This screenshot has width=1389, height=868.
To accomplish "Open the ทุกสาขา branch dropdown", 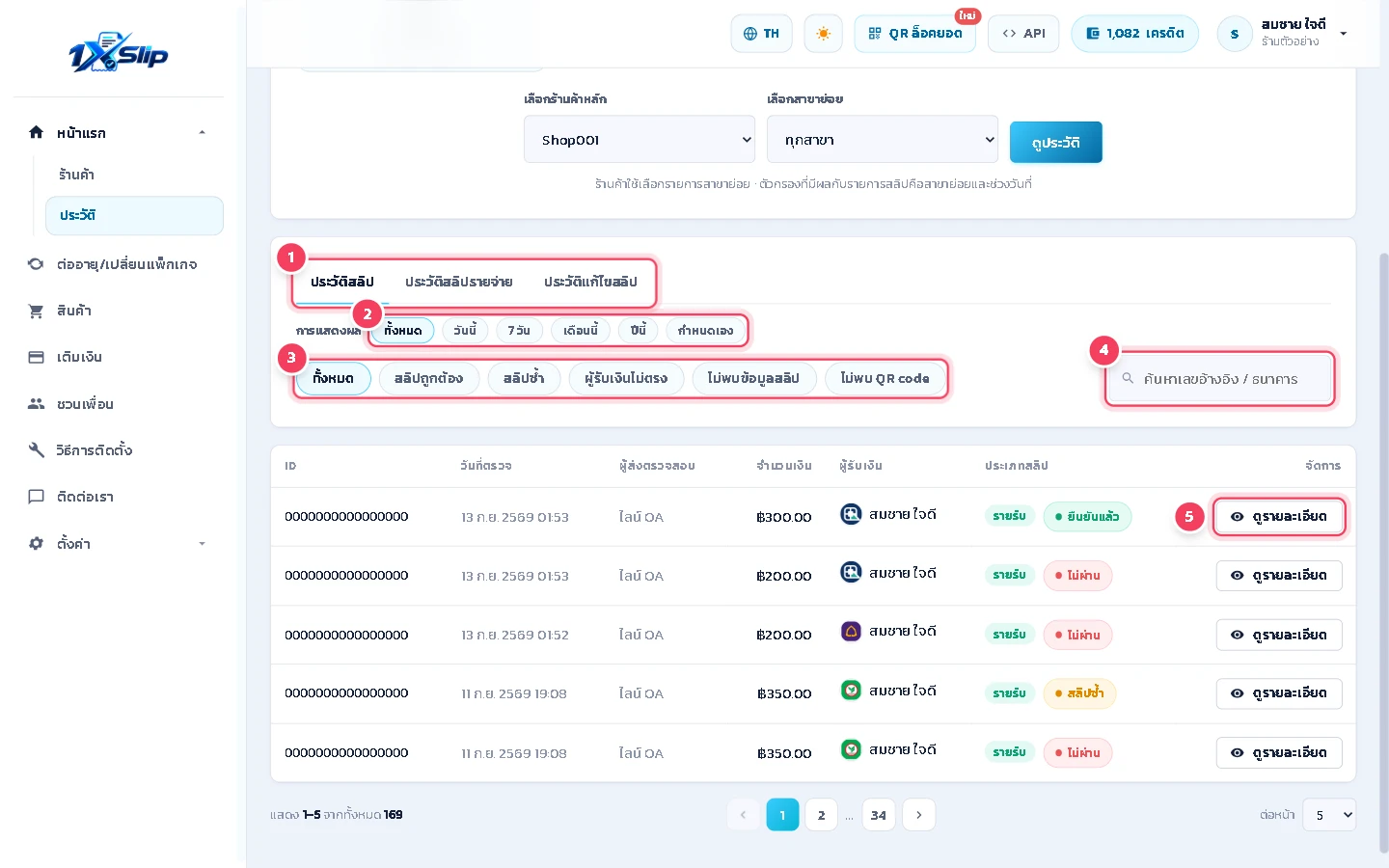I will point(883,140).
